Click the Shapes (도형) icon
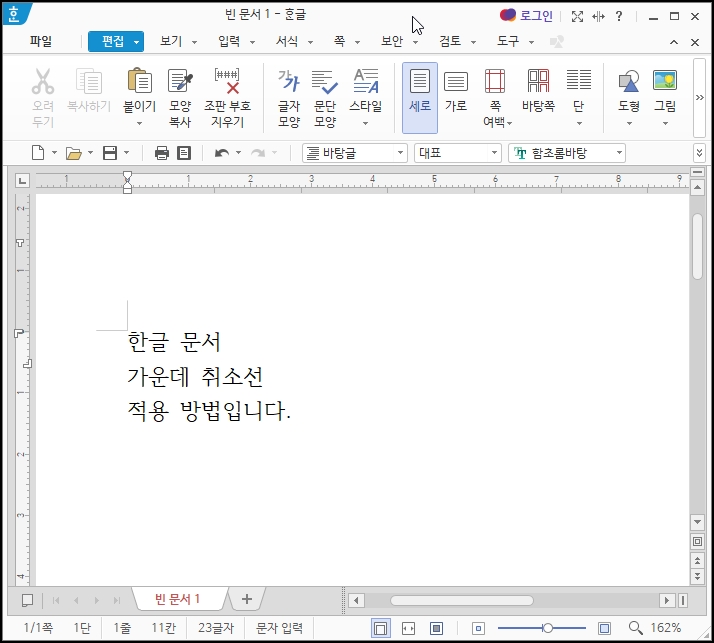The height and width of the screenshot is (643, 714). click(629, 81)
